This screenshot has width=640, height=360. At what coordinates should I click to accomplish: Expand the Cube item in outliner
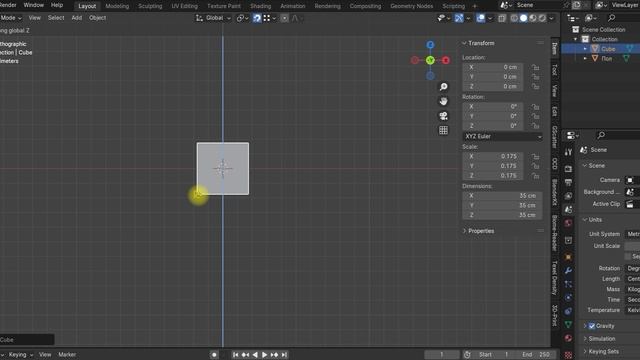585,49
